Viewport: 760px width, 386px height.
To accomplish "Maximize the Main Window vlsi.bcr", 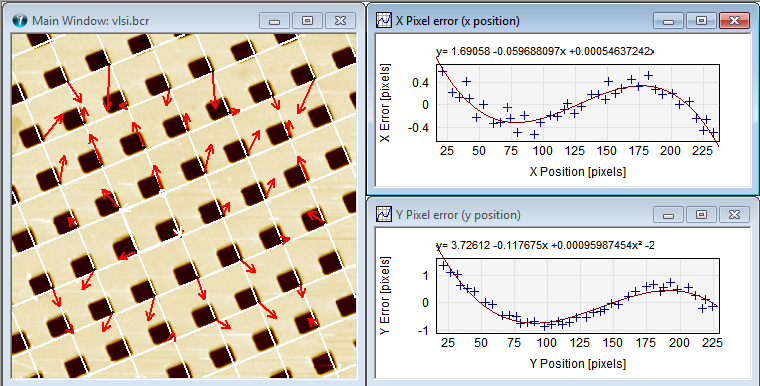I will [307, 21].
